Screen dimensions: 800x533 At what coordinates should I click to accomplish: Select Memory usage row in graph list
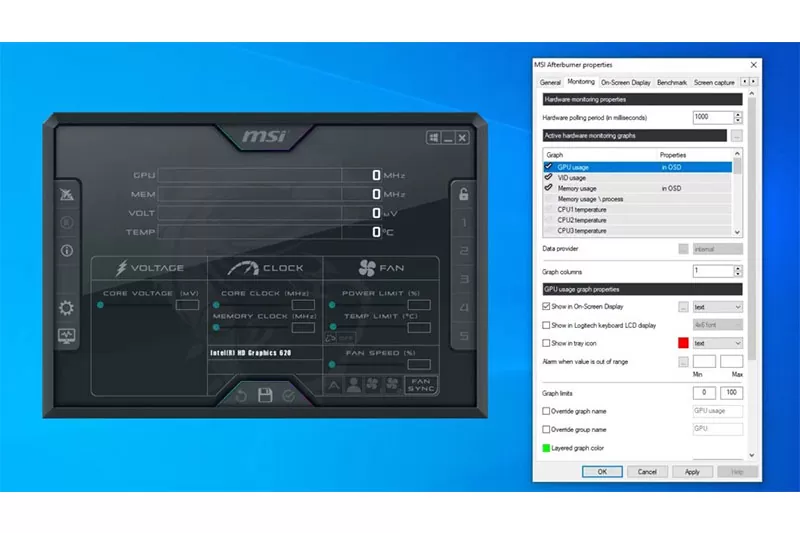pyautogui.click(x=577, y=188)
